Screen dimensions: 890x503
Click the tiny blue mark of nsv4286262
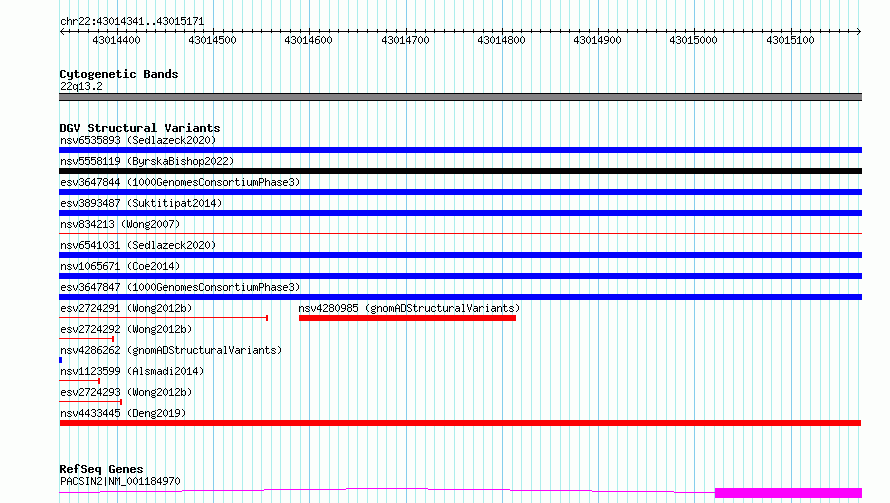[x=61, y=360]
